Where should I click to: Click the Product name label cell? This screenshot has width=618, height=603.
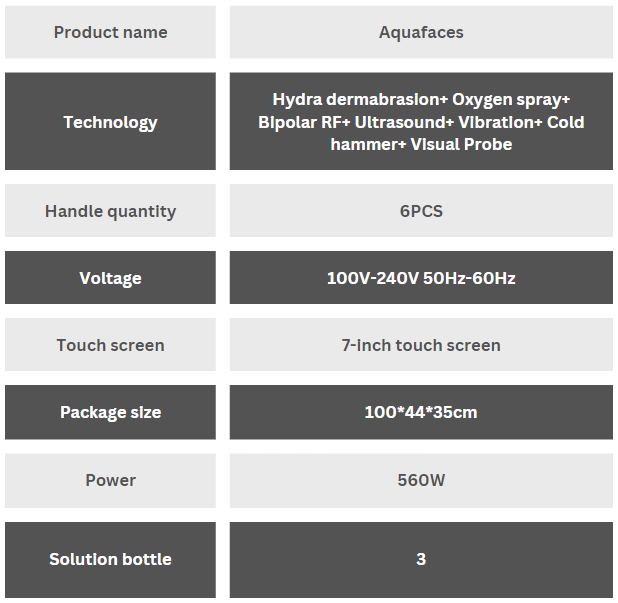[110, 32]
